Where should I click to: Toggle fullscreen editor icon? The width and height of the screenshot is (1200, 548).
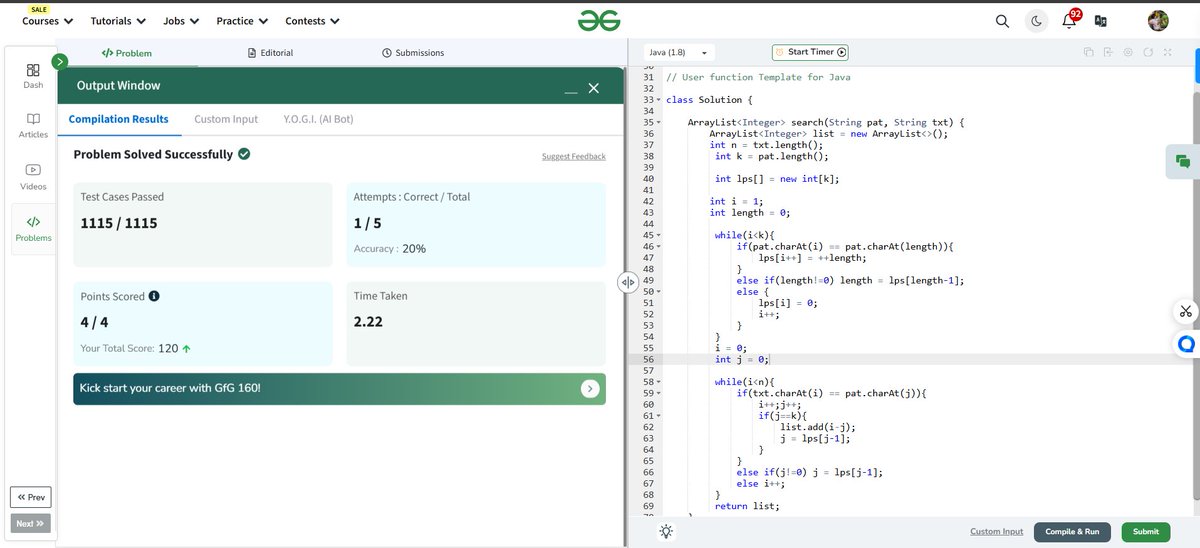1167,52
